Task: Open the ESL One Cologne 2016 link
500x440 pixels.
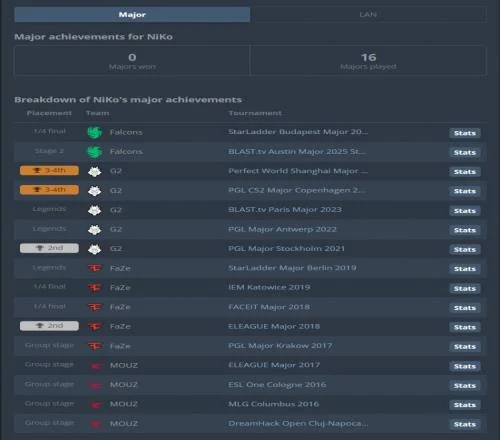Action: (277, 385)
